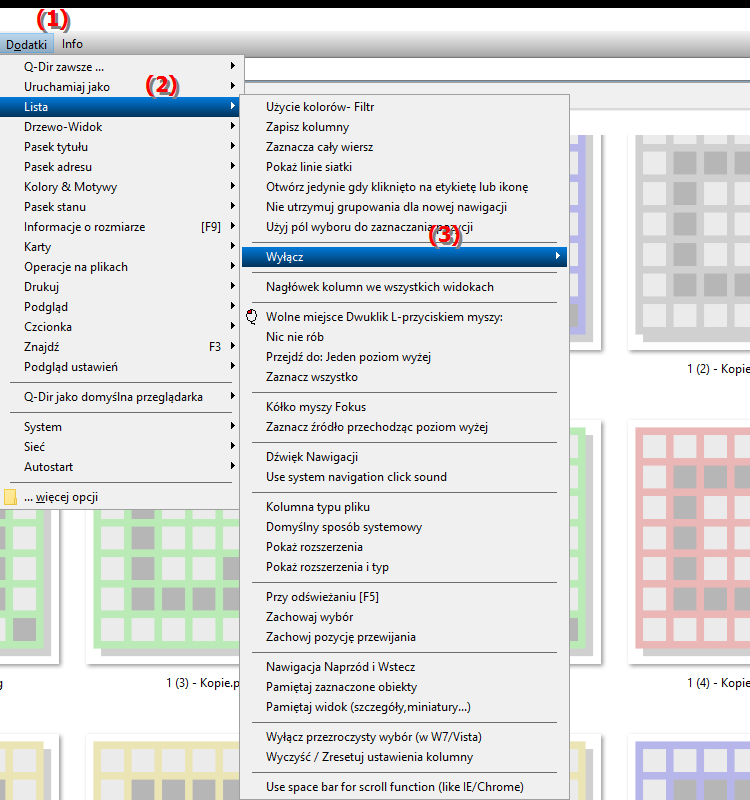
Task: Toggle Otwórz jedynie gdy kliknięto na etykietę
Action: coord(405,187)
